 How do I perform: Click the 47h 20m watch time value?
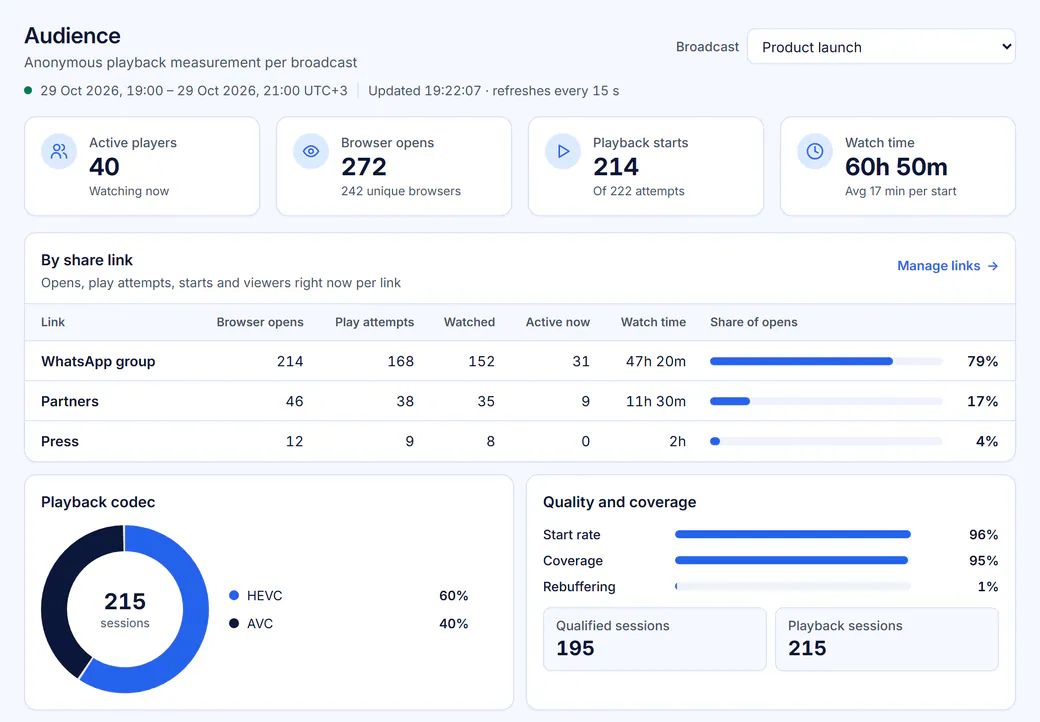click(x=655, y=361)
